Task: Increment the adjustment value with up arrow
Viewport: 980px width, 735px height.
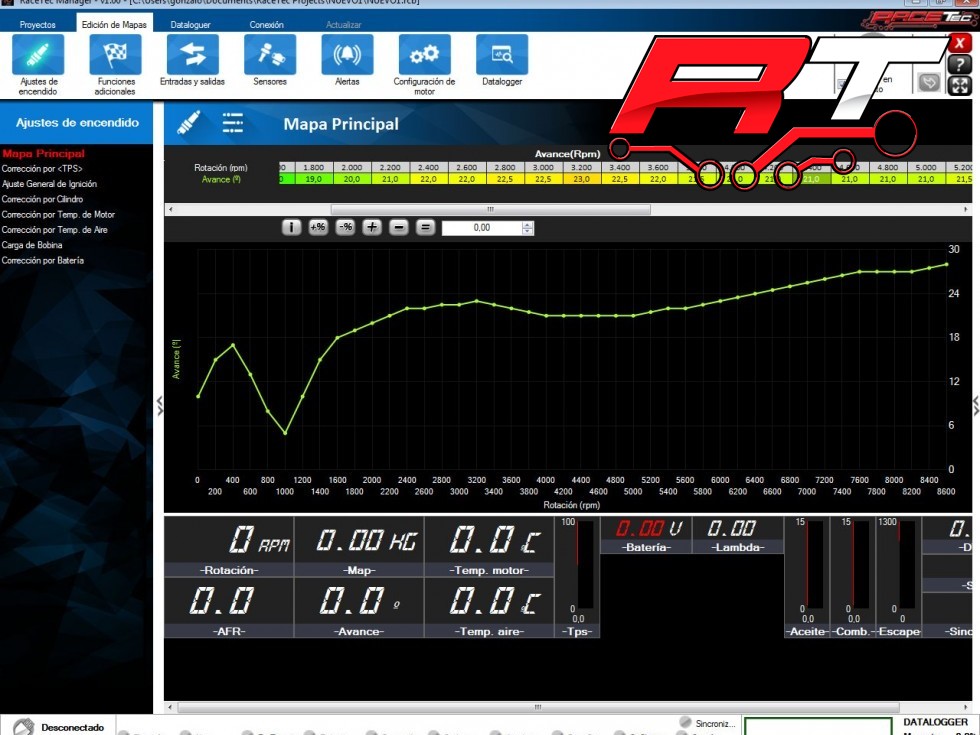Action: click(528, 224)
